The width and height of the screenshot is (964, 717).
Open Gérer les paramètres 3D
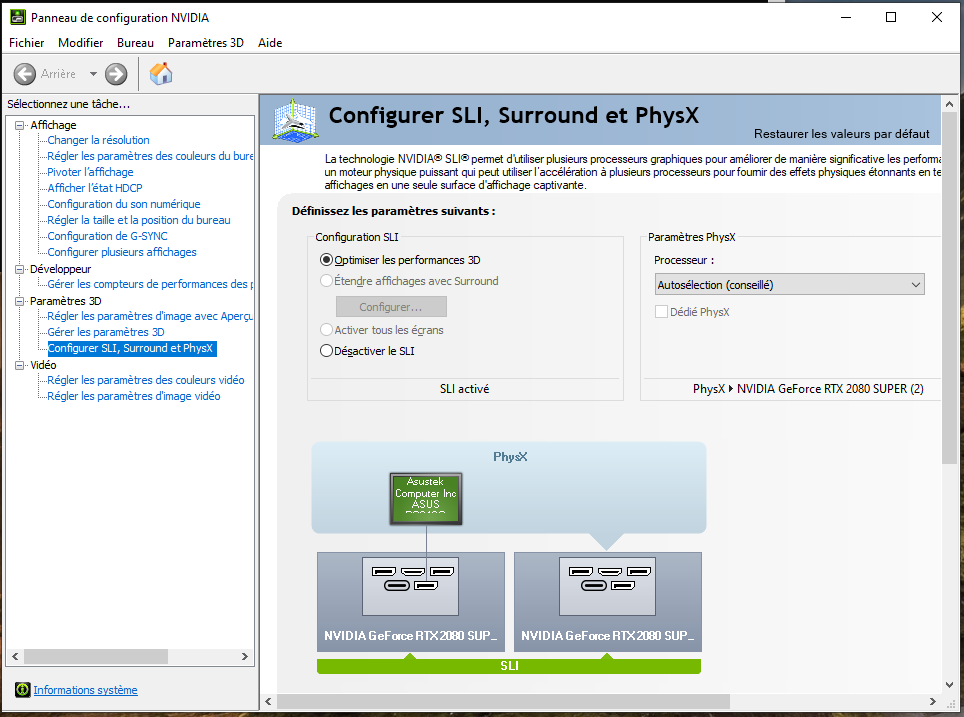[106, 332]
